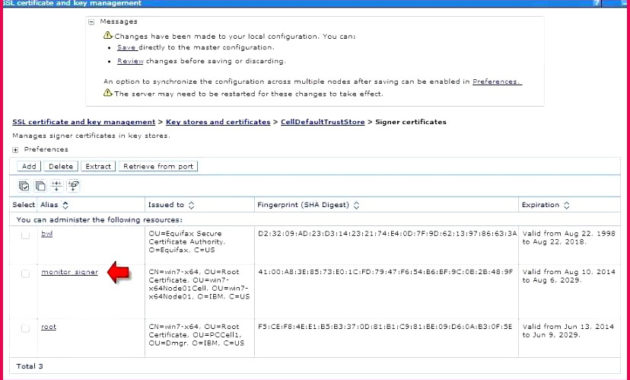630x380 pixels.
Task: Sort by Issued to column arrows
Action: 191,205
